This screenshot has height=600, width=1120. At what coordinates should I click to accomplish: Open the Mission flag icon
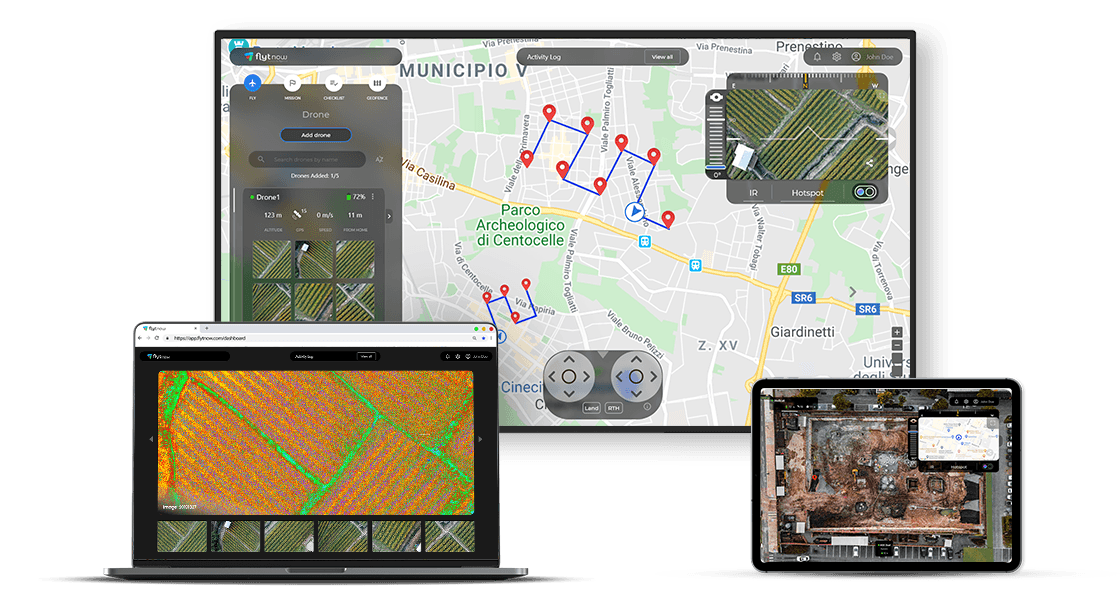pyautogui.click(x=292, y=84)
